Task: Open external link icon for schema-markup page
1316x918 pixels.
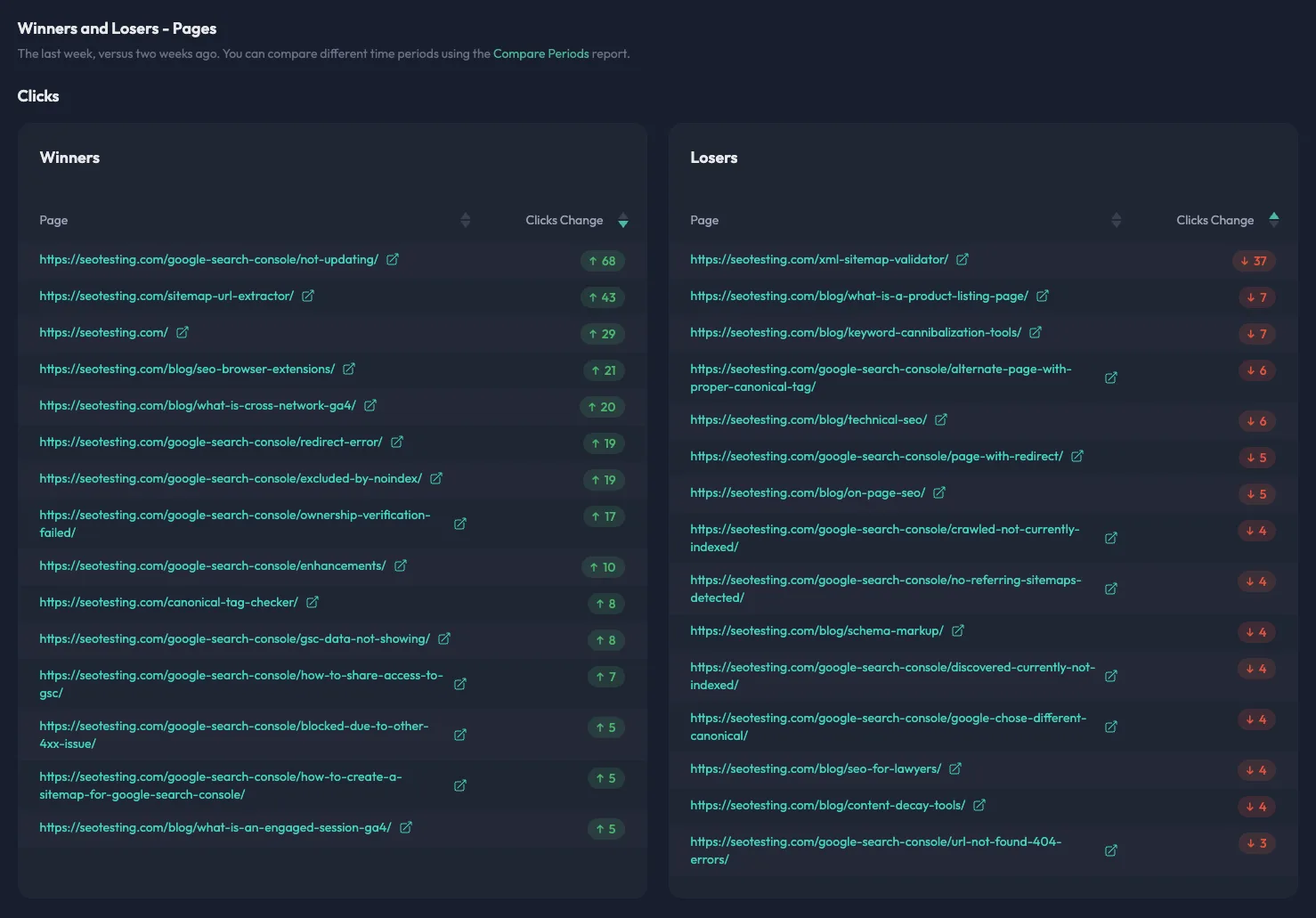Action: pyautogui.click(x=957, y=631)
